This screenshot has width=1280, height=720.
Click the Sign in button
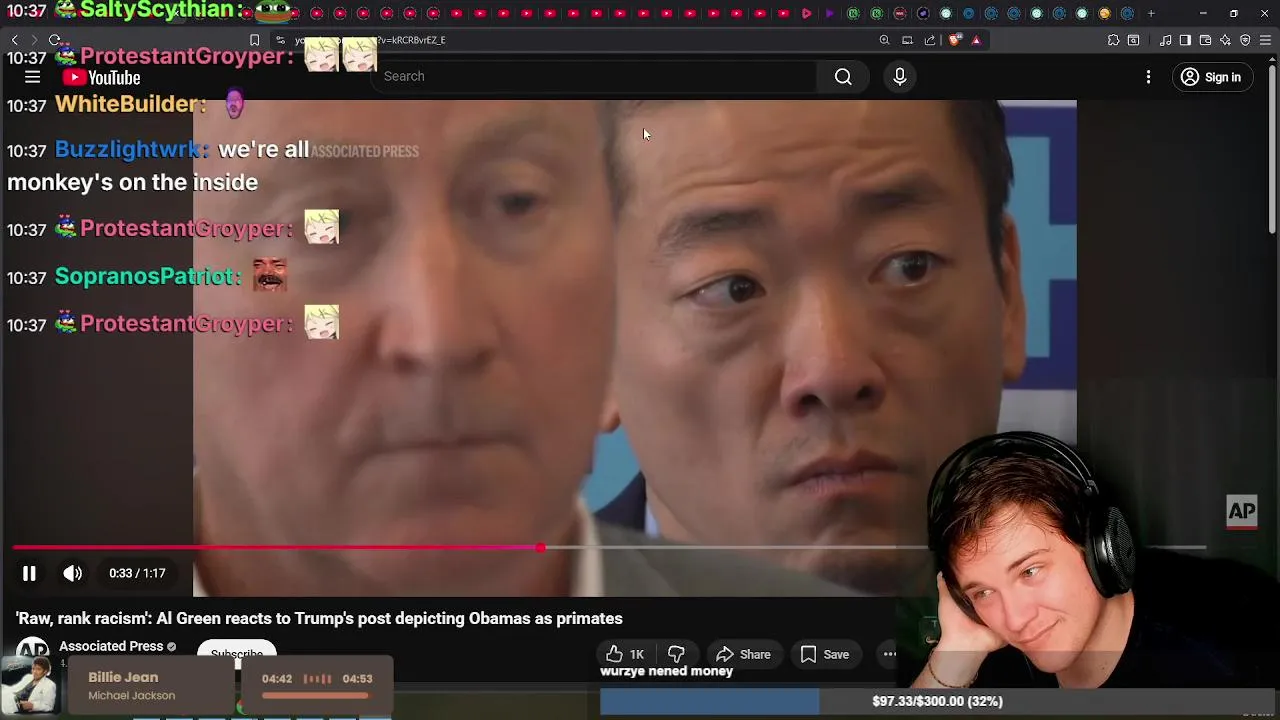(1211, 77)
